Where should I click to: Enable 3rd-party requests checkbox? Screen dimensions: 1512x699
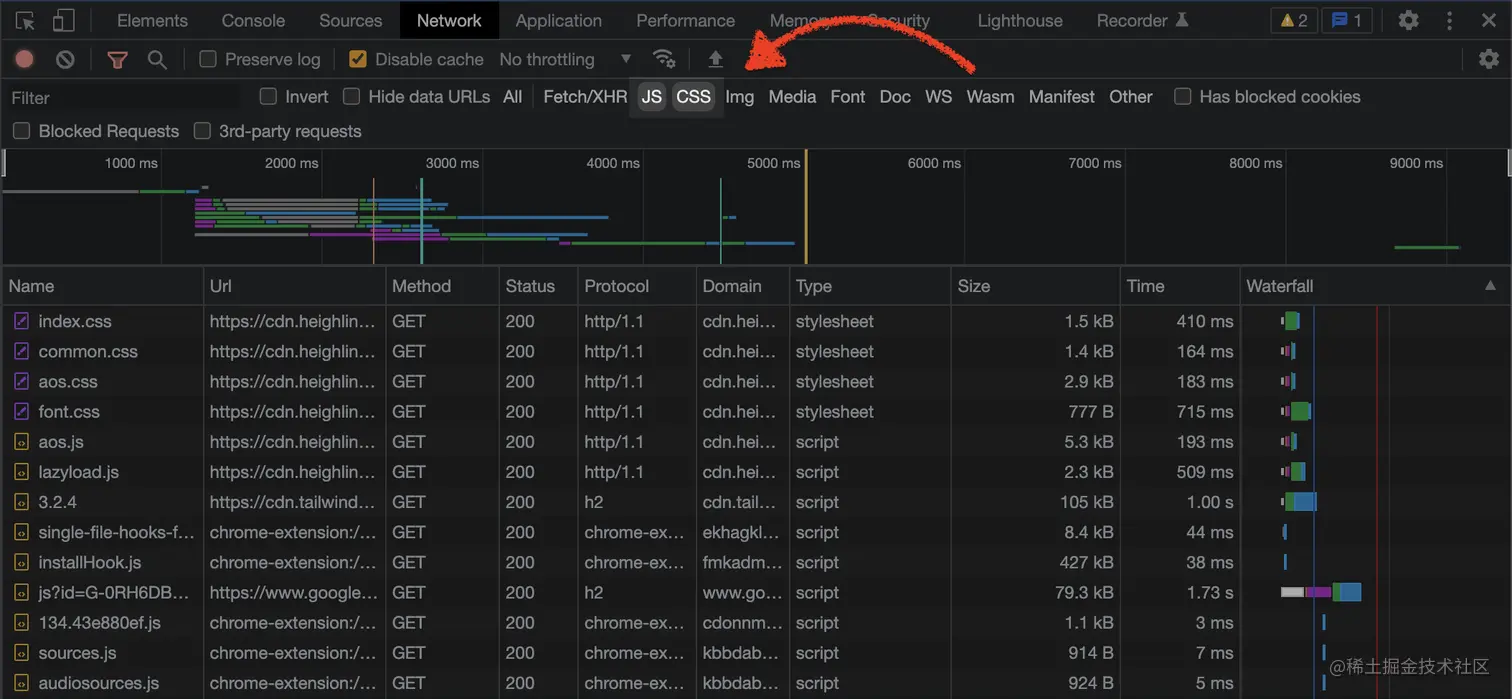point(202,131)
